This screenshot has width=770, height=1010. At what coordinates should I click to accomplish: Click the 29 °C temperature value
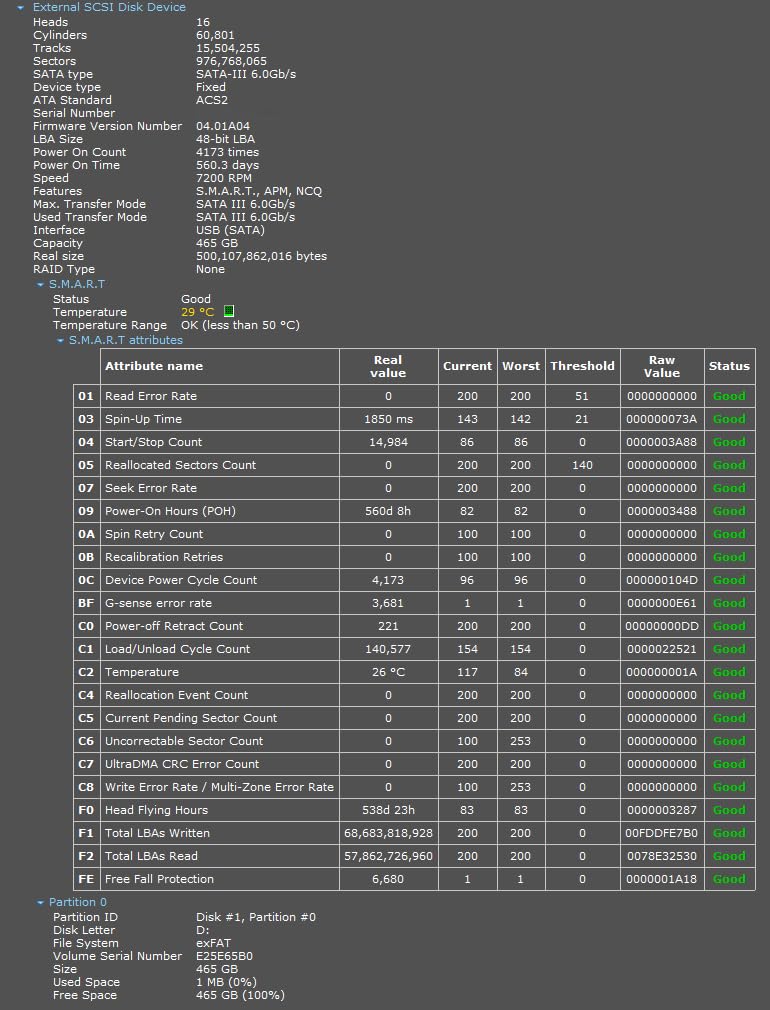pos(197,312)
